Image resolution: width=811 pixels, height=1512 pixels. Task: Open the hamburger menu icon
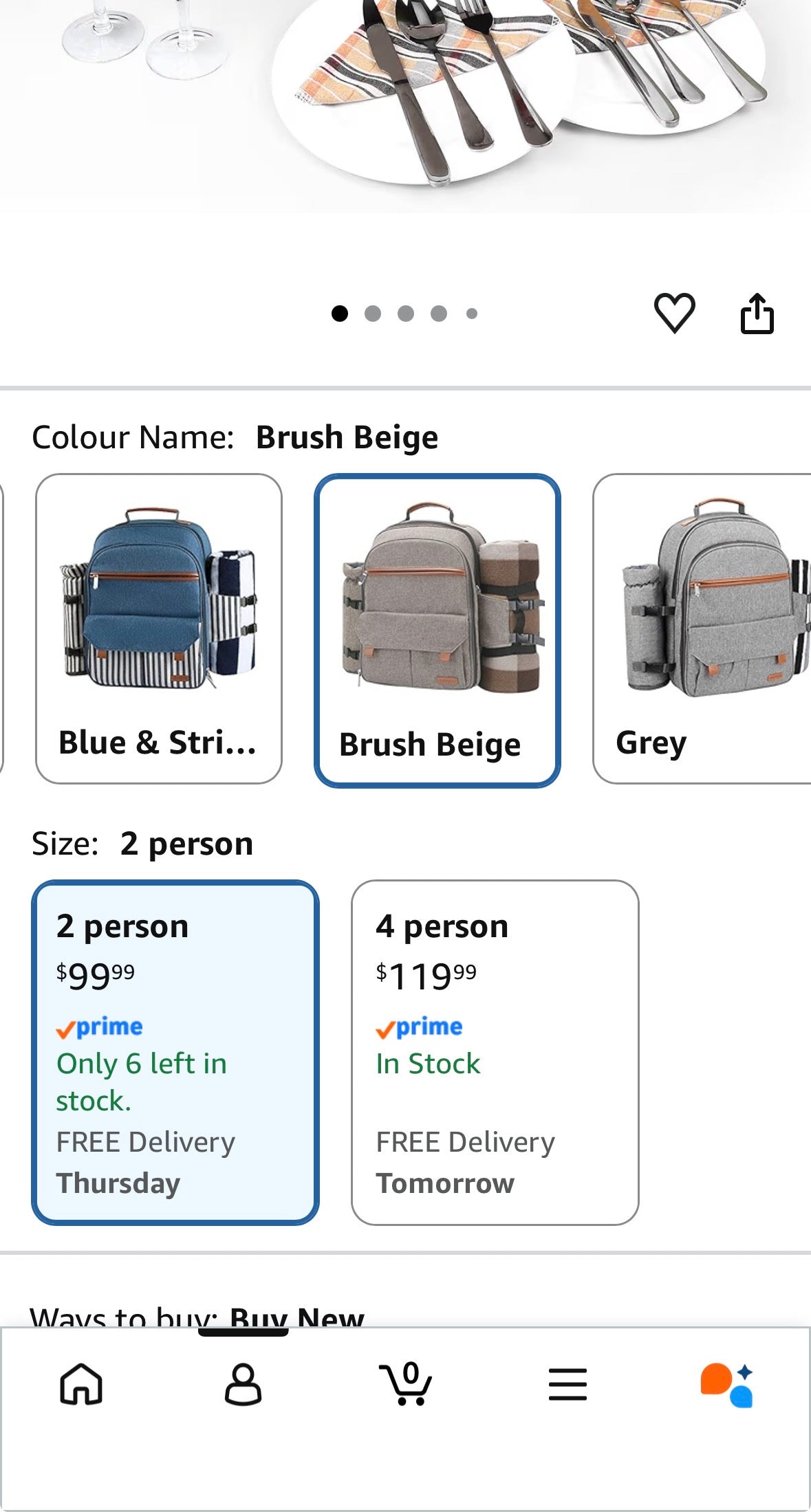click(567, 1384)
